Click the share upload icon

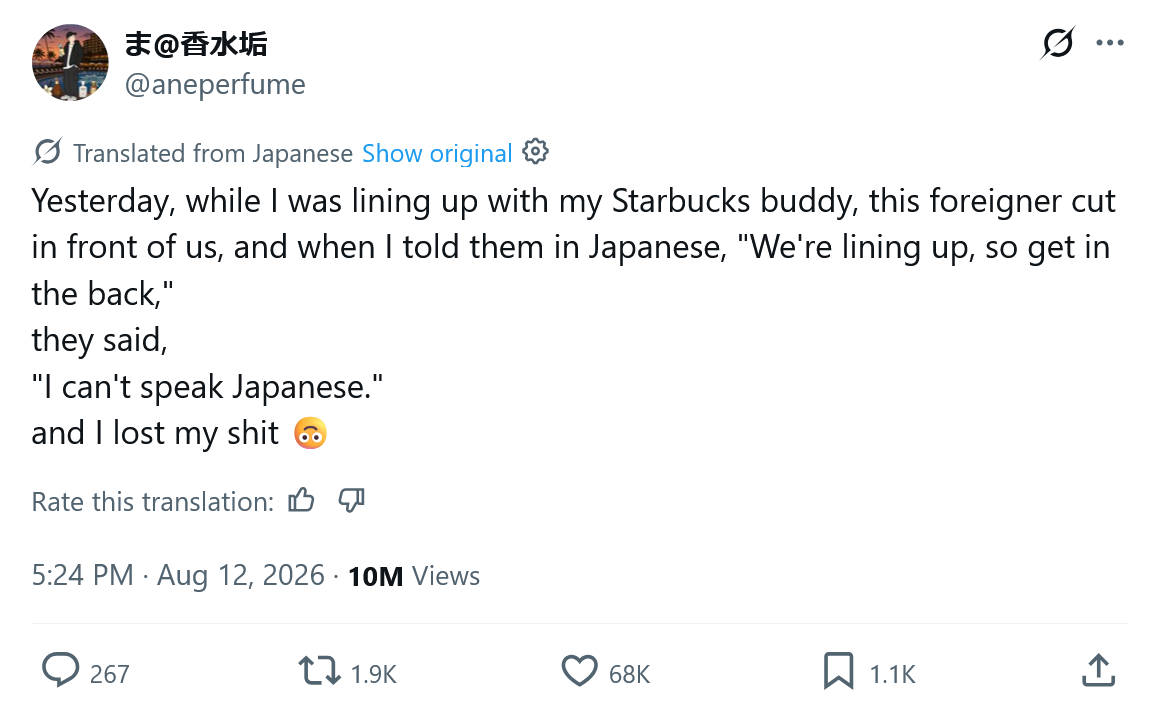tap(1098, 671)
